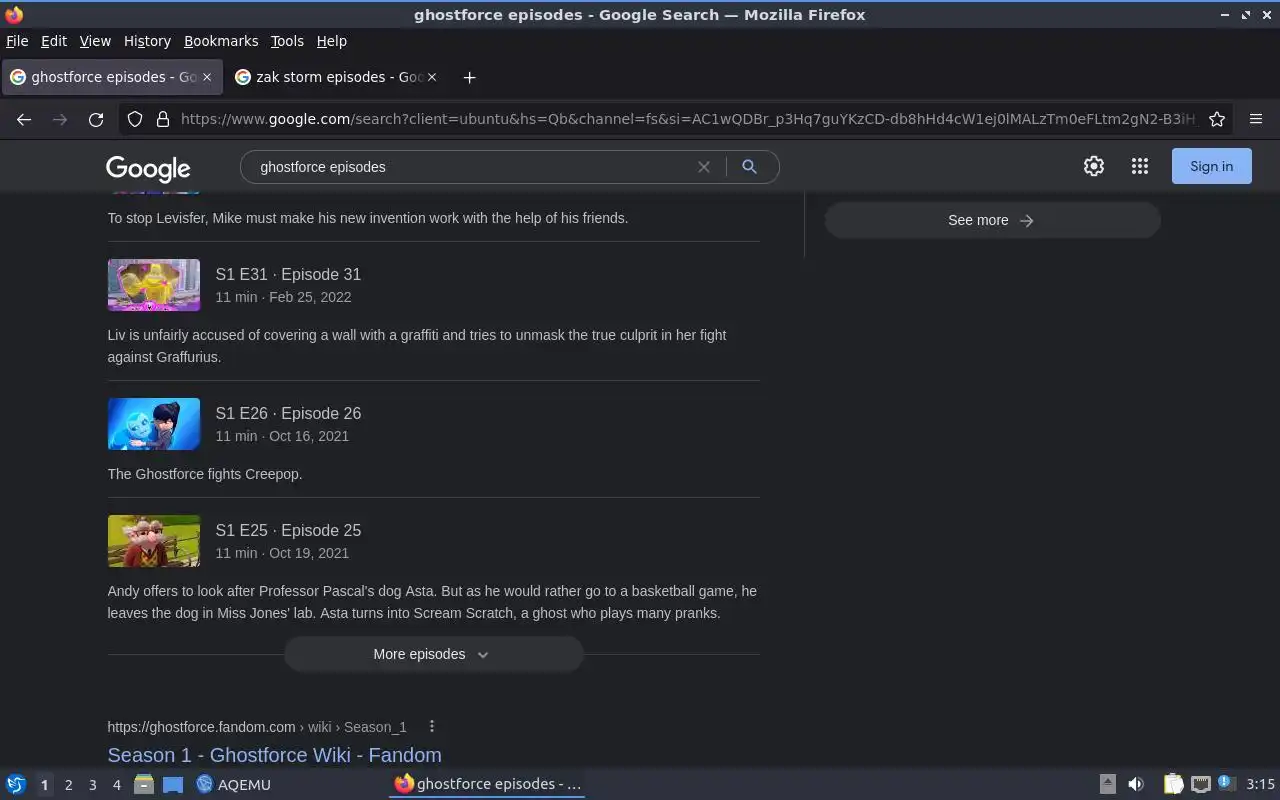1280x800 pixels.
Task: Open Season 1 - Ghostforce Wiki link
Action: click(274, 755)
